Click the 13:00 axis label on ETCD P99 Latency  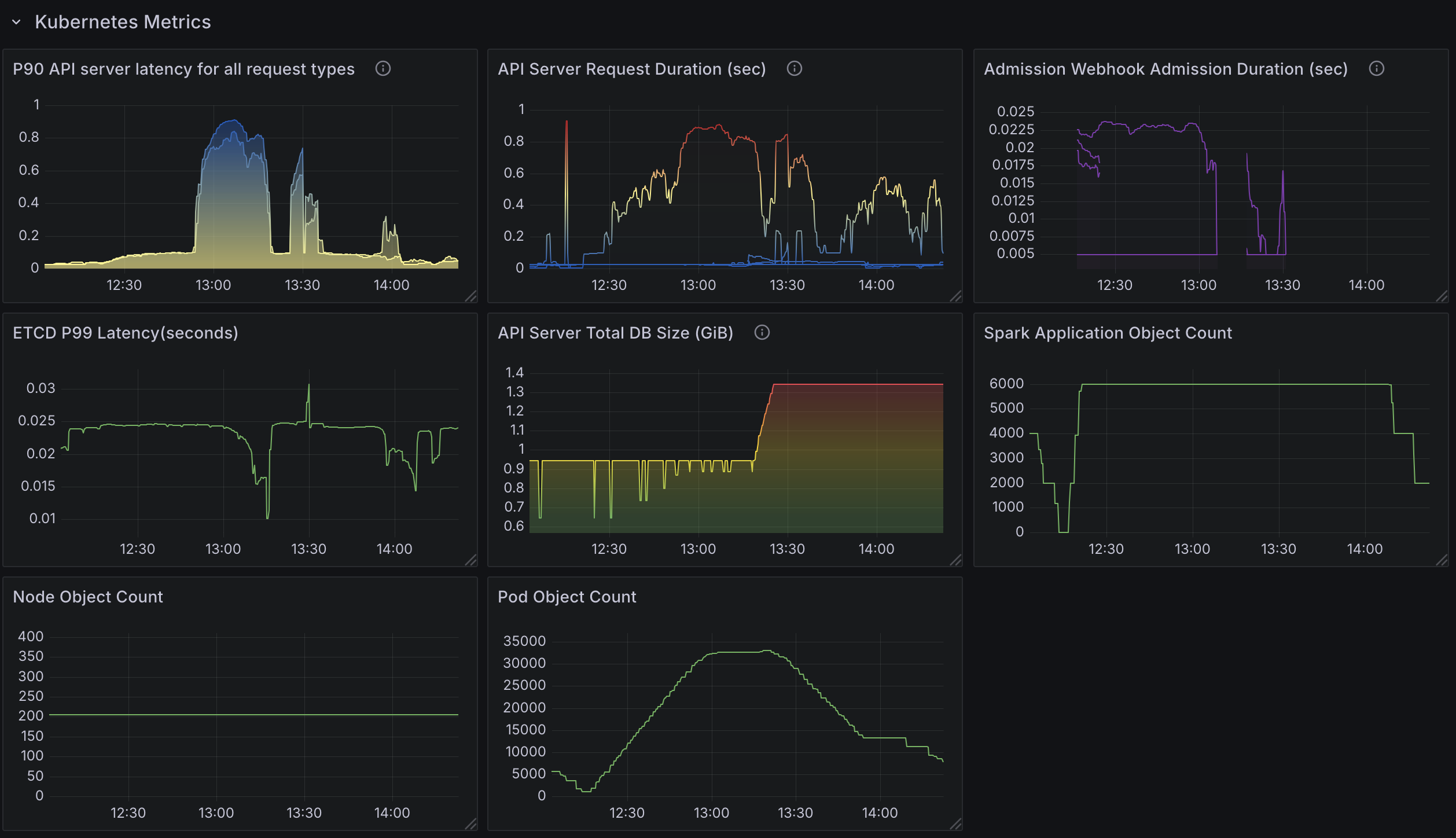click(225, 548)
